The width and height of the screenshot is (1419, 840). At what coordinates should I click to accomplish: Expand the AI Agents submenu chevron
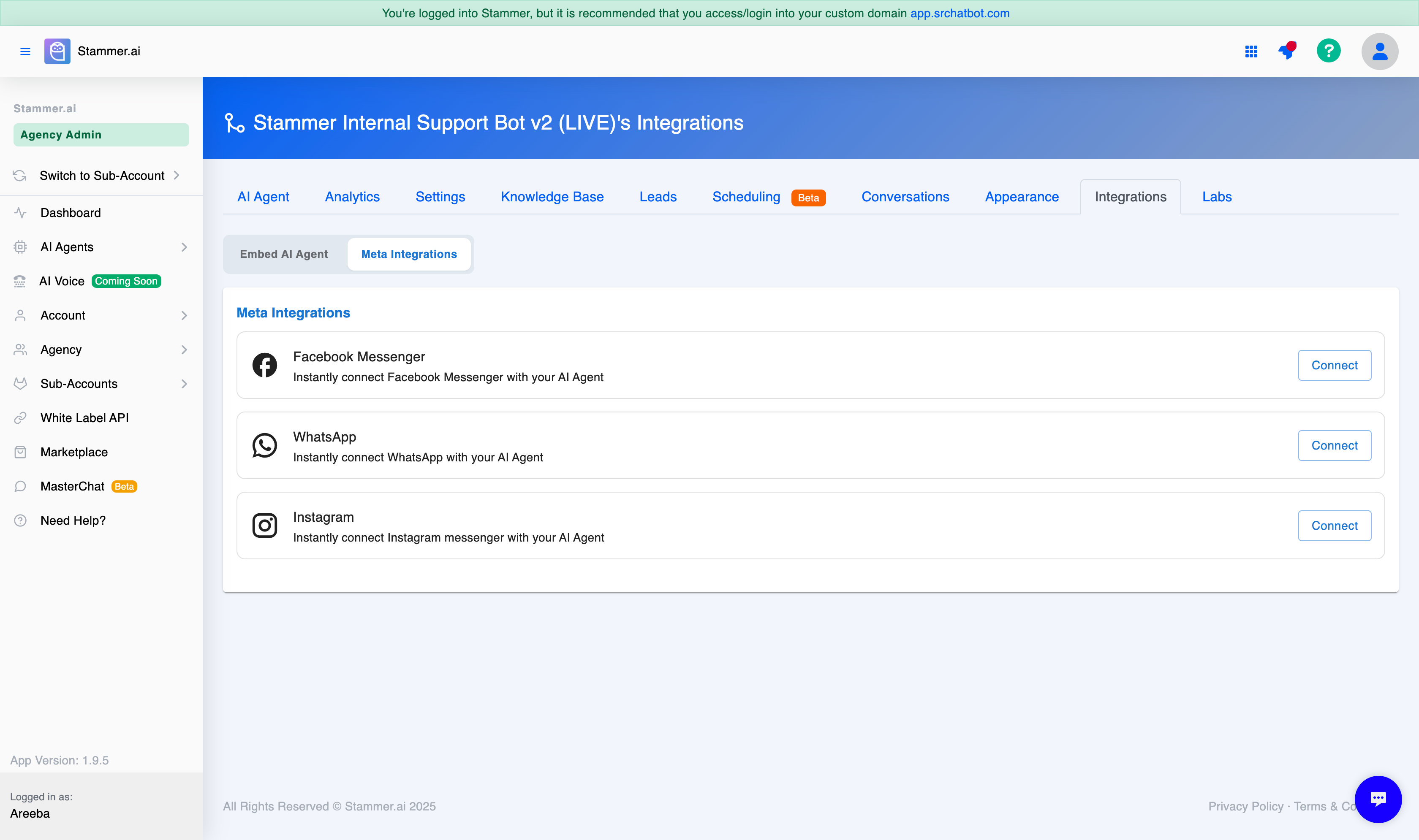tap(184, 247)
